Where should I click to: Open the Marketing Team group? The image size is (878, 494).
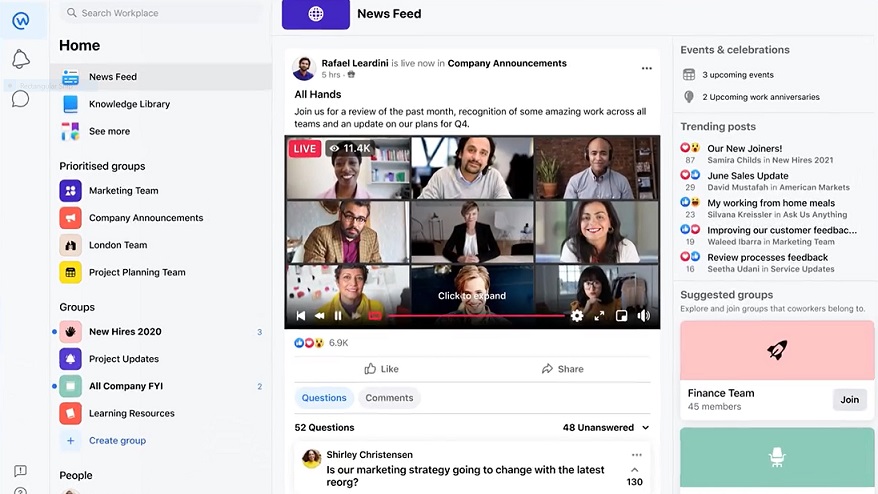point(123,191)
